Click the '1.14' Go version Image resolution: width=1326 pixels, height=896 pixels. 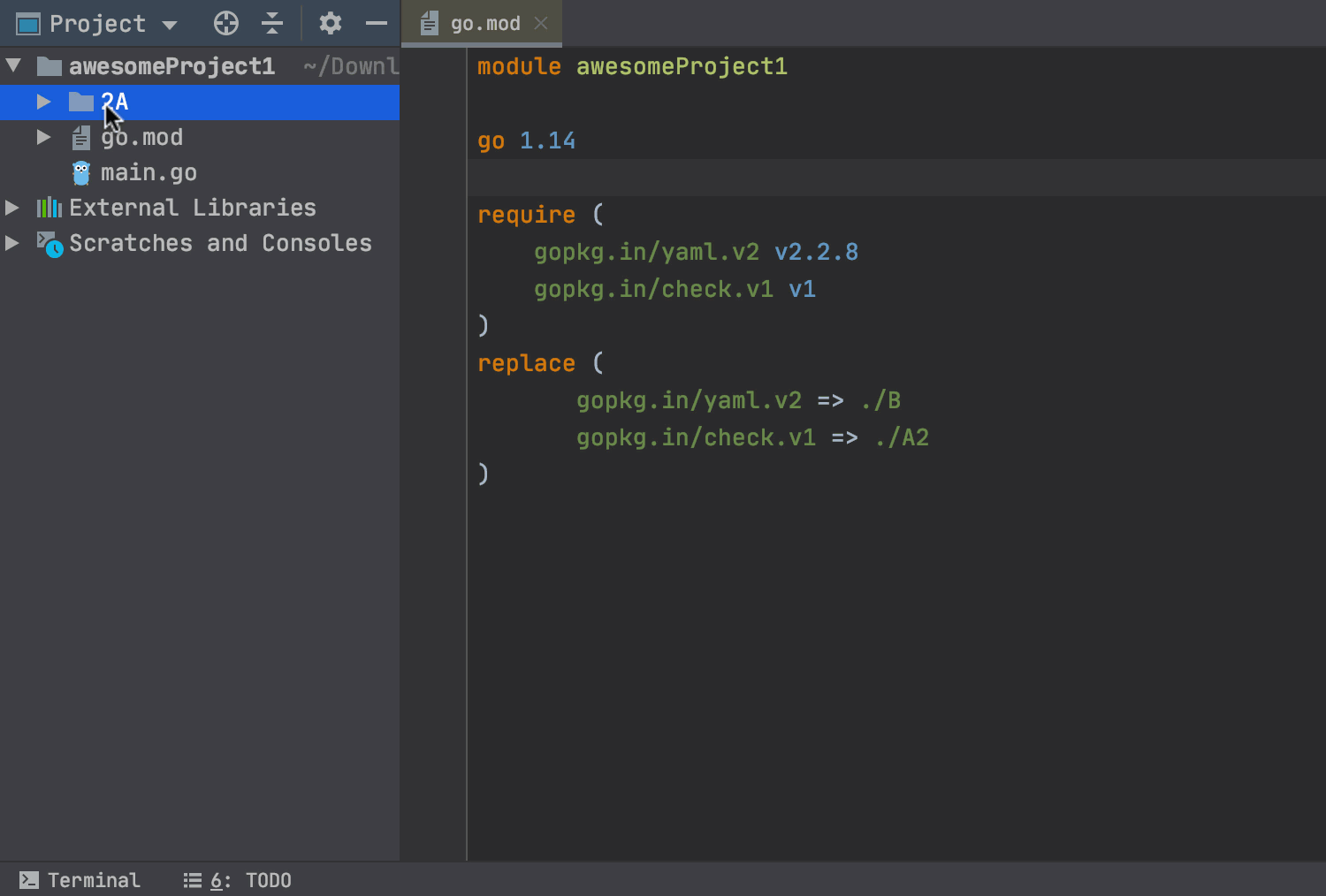point(547,140)
